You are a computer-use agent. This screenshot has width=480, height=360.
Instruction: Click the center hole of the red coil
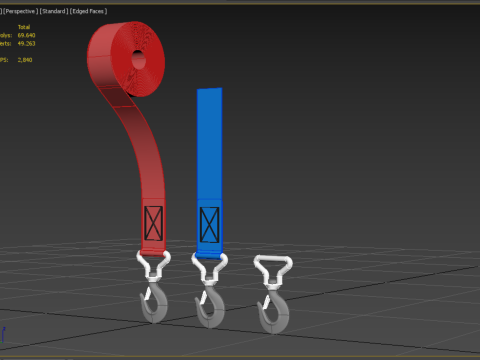click(x=139, y=60)
